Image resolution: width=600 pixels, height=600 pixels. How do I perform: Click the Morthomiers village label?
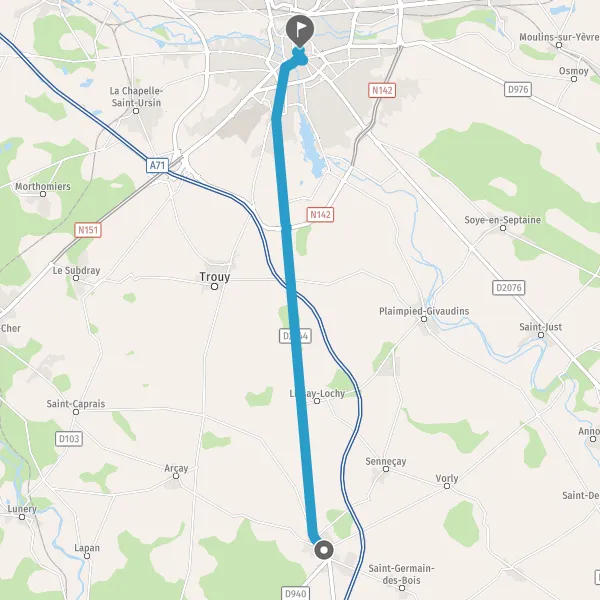43,186
